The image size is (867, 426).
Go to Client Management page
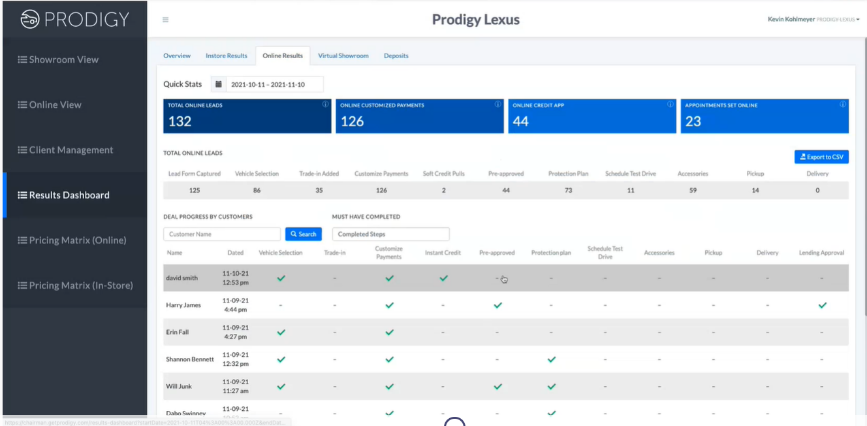[x=75, y=150]
